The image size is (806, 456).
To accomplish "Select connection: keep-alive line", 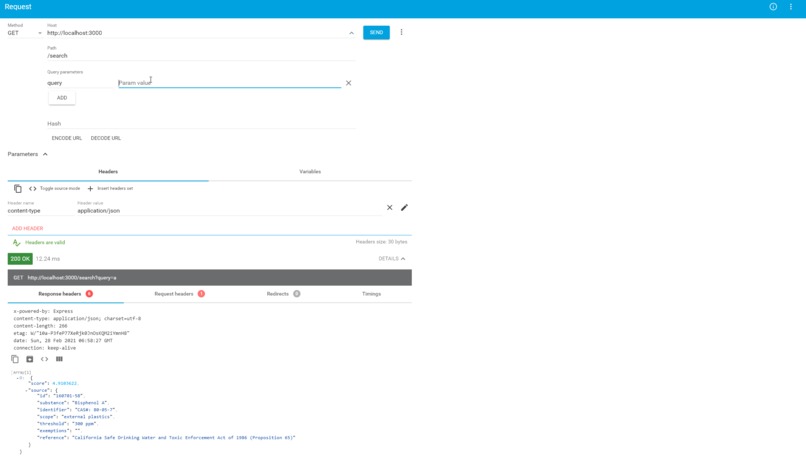I will 44,348.
